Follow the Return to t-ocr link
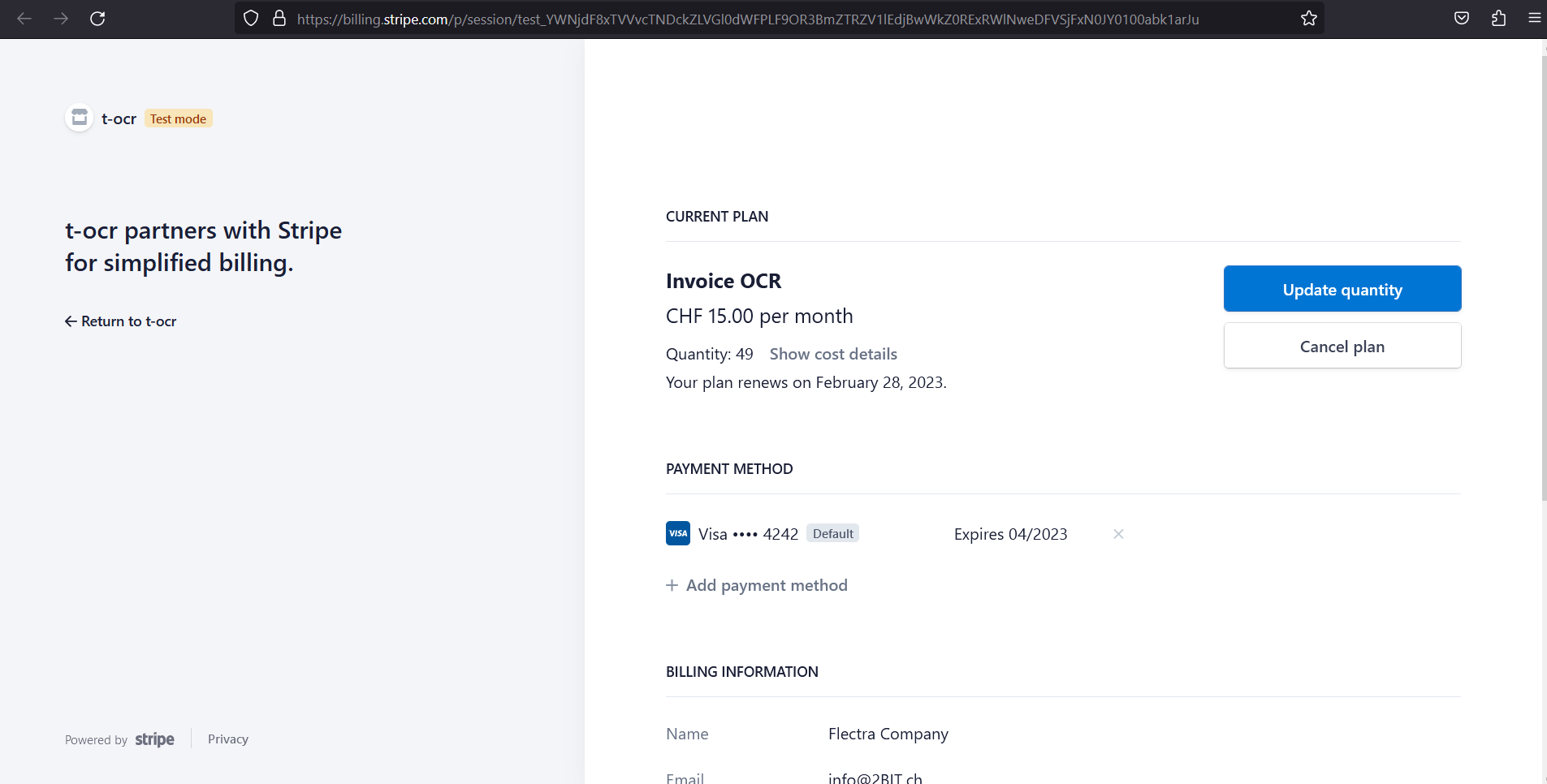This screenshot has height=784, width=1547. coord(120,321)
